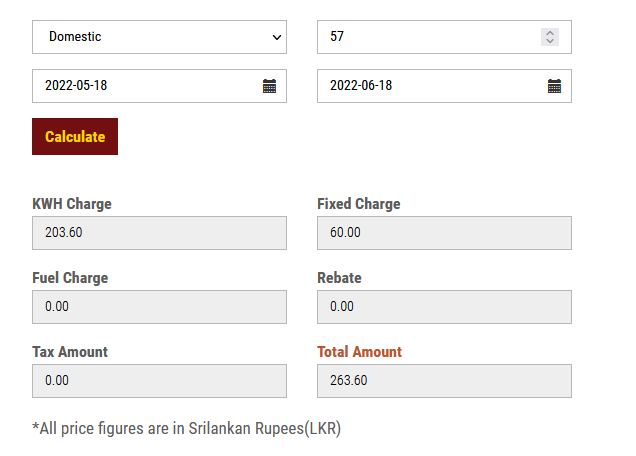Decrease units value with down stepper arrow
The width and height of the screenshot is (636, 456).
coord(550,41)
